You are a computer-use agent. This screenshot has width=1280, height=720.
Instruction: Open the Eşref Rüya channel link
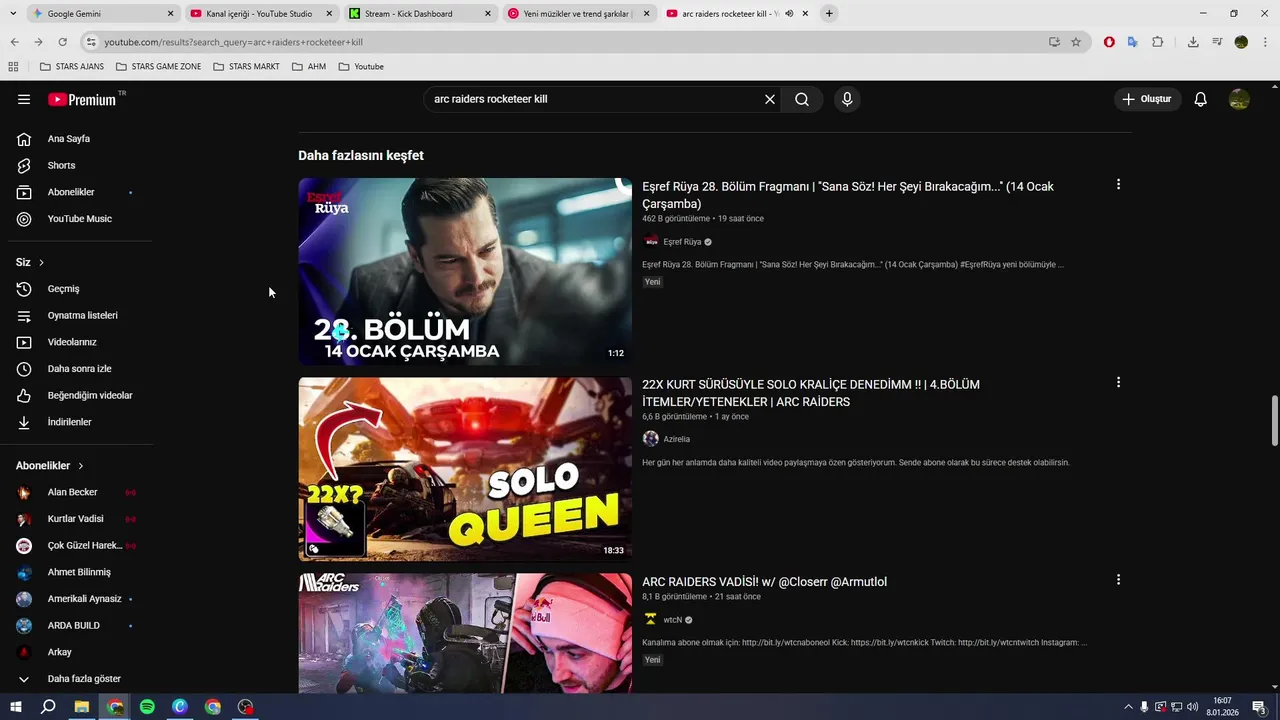click(682, 242)
